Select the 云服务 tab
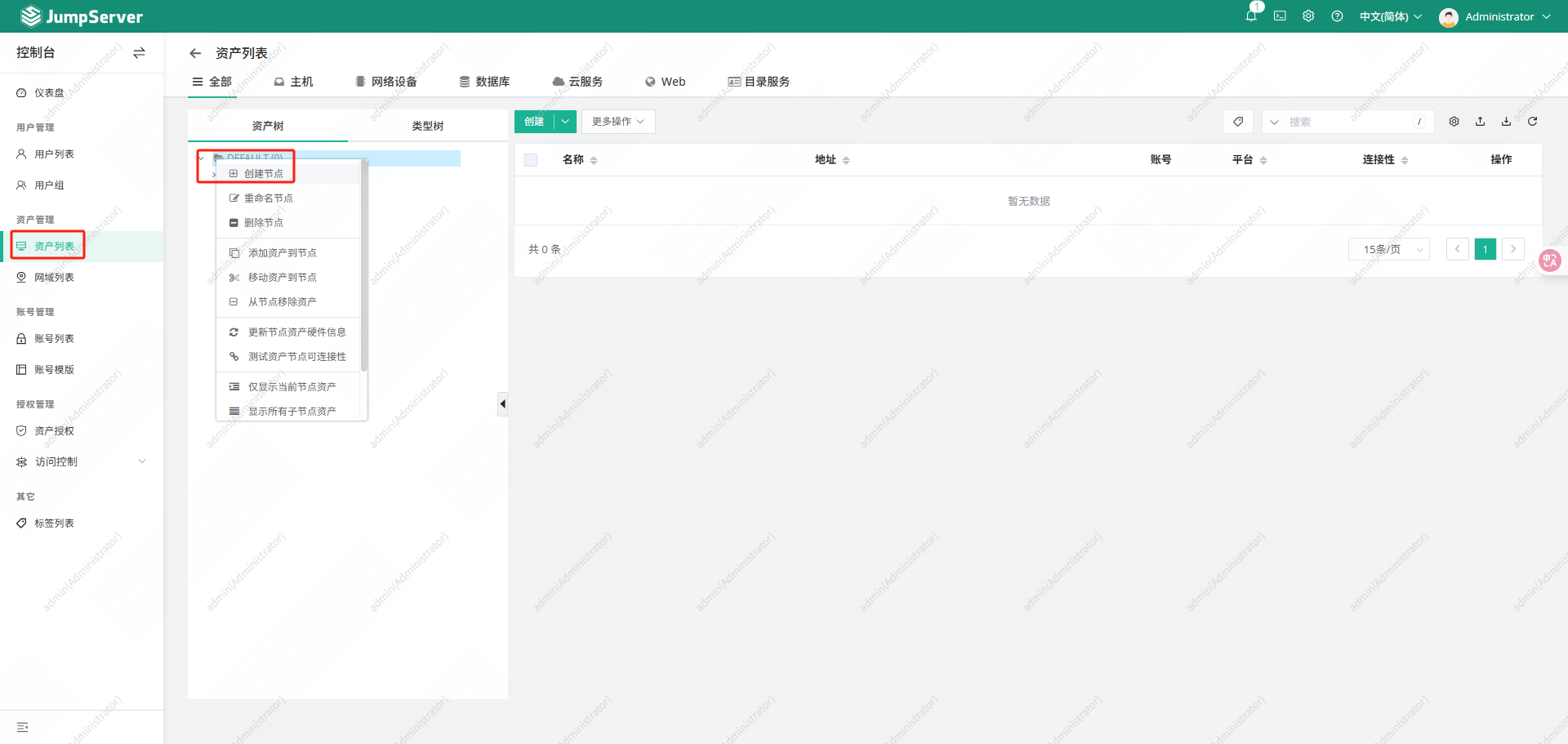 pos(577,82)
